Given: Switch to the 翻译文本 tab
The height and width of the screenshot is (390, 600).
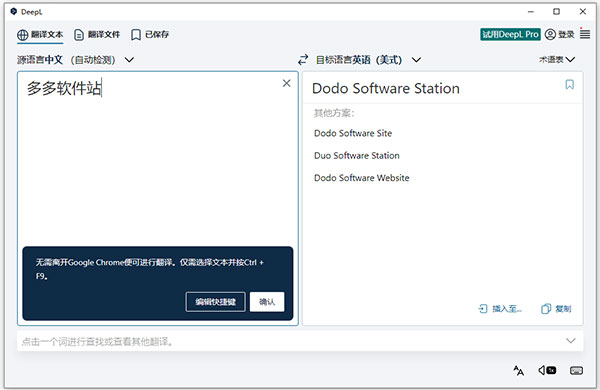Looking at the screenshot, I should [x=40, y=35].
